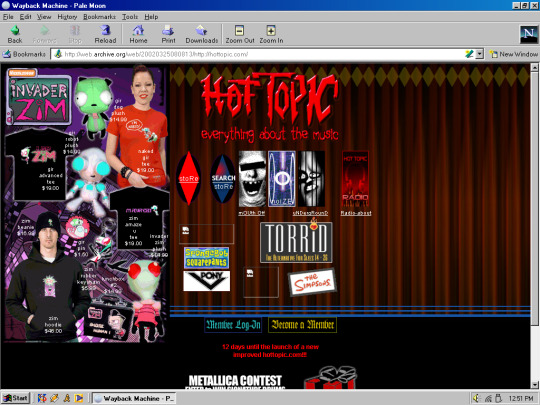This screenshot has width=540, height=405.
Task: Click the pencil edit icon in address bar
Action: pyautogui.click(x=469, y=54)
